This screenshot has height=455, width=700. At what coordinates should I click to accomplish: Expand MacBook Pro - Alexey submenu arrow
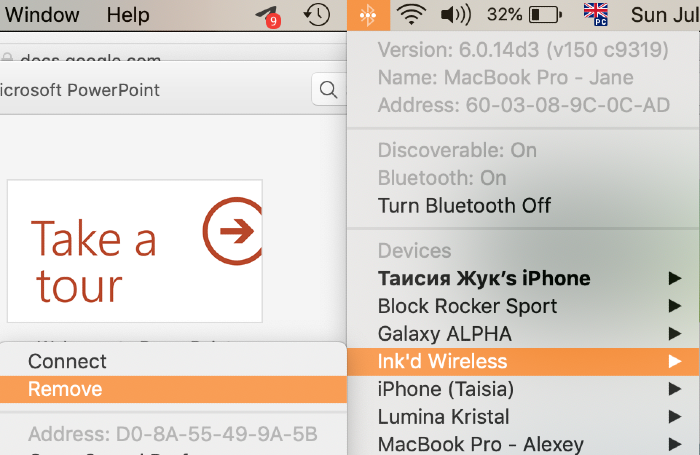[675, 444]
